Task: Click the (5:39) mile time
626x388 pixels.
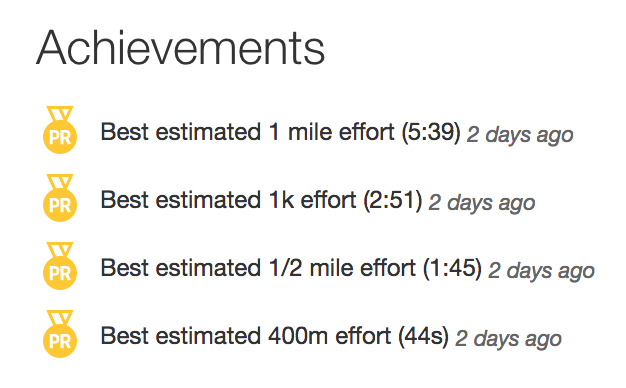Action: tap(431, 132)
